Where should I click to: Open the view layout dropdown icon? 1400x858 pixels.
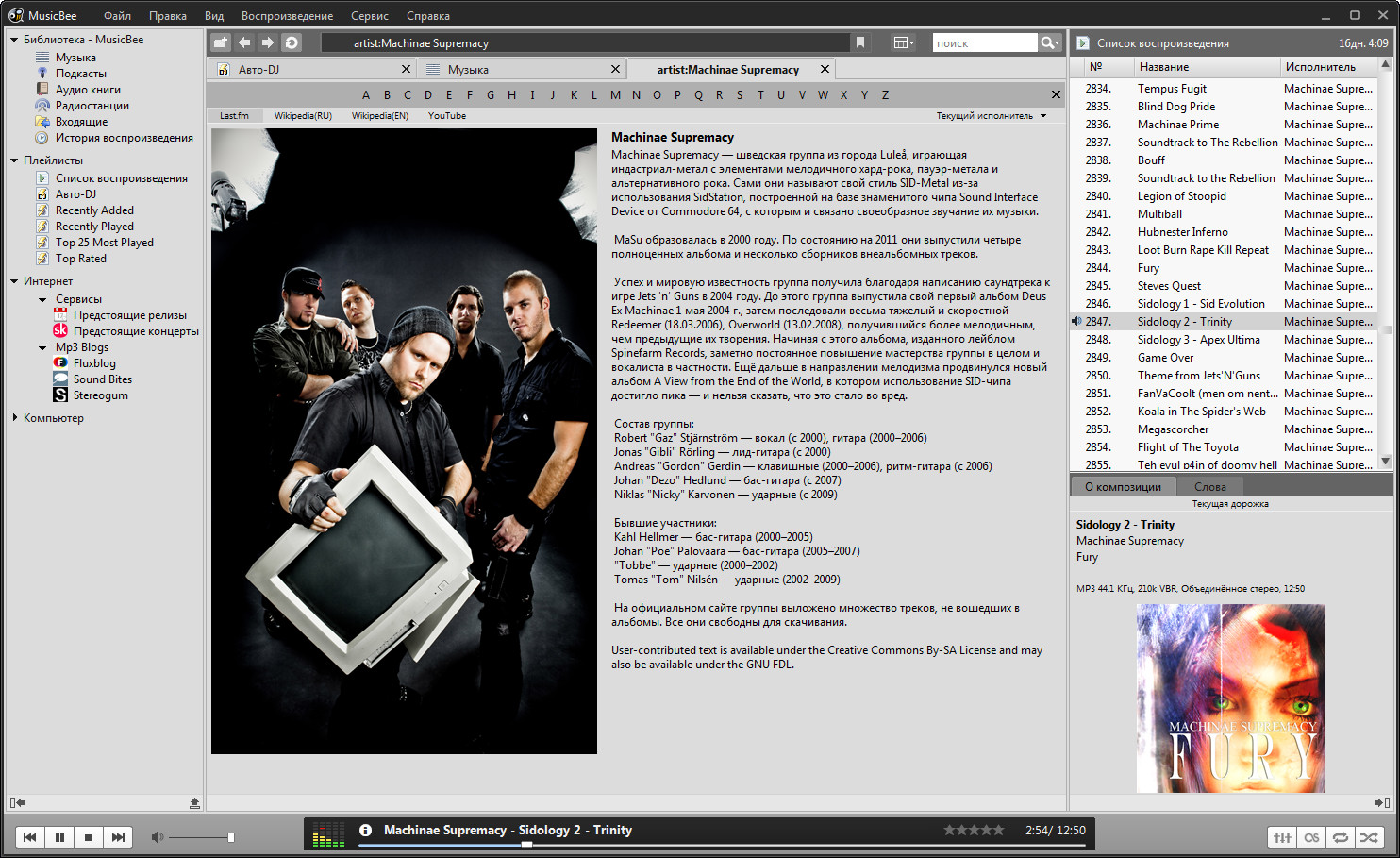[904, 42]
